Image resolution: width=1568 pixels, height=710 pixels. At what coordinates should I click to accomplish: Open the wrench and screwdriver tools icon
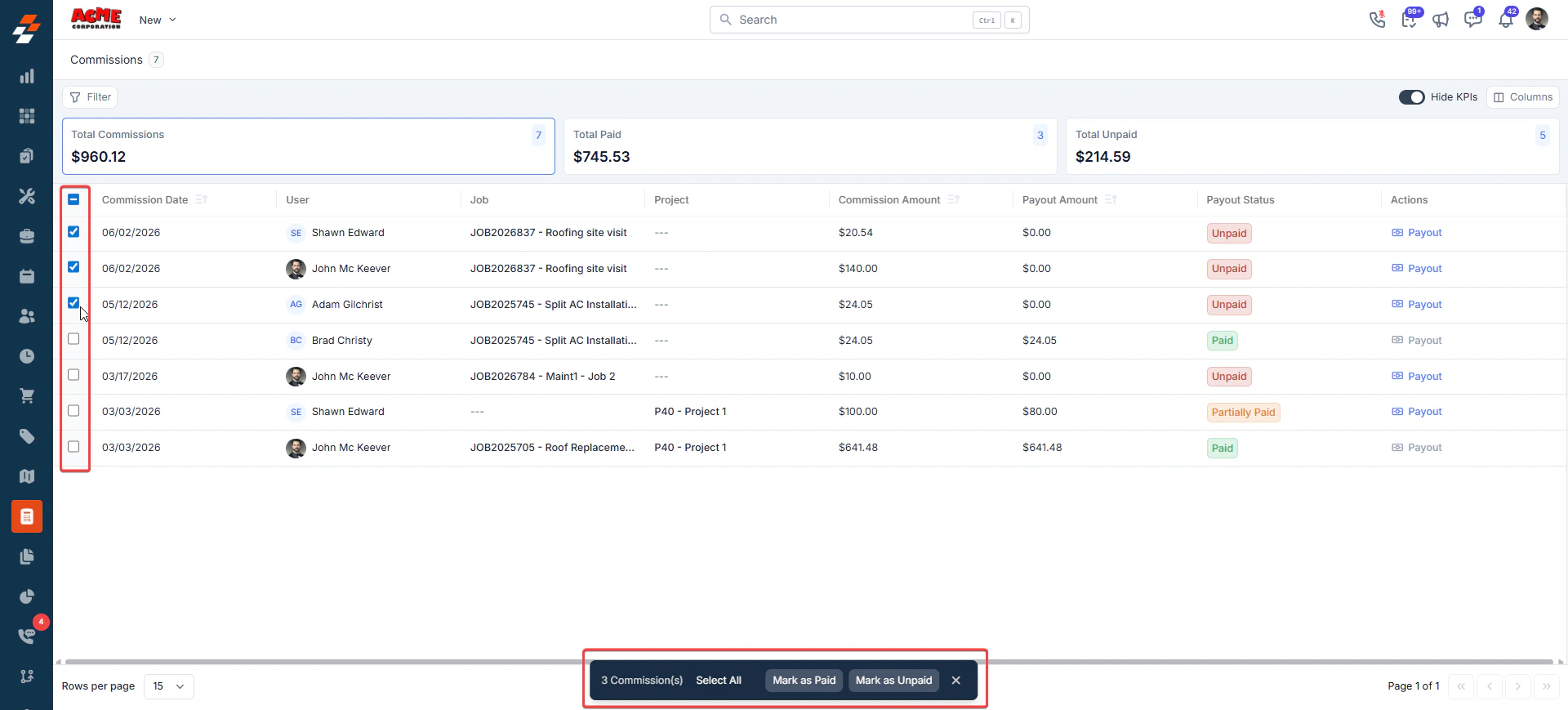[x=27, y=196]
